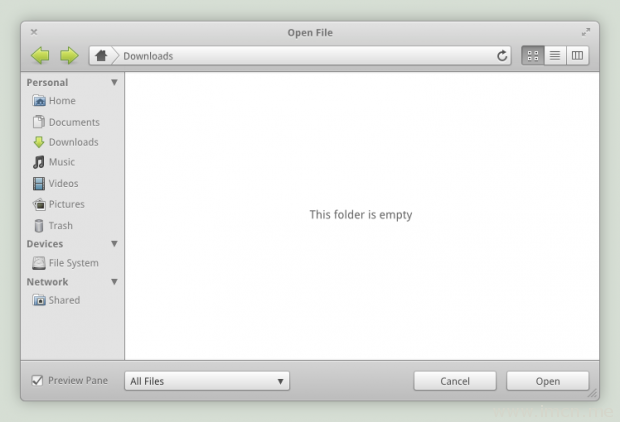
Task: Open the All Files filter dropdown
Action: 207,381
